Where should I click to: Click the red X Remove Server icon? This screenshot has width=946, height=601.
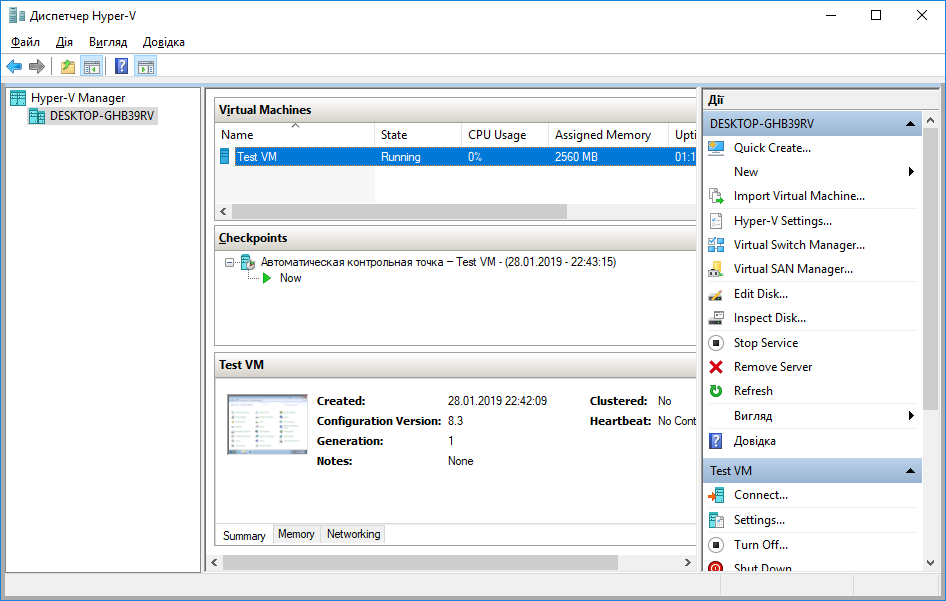click(716, 367)
